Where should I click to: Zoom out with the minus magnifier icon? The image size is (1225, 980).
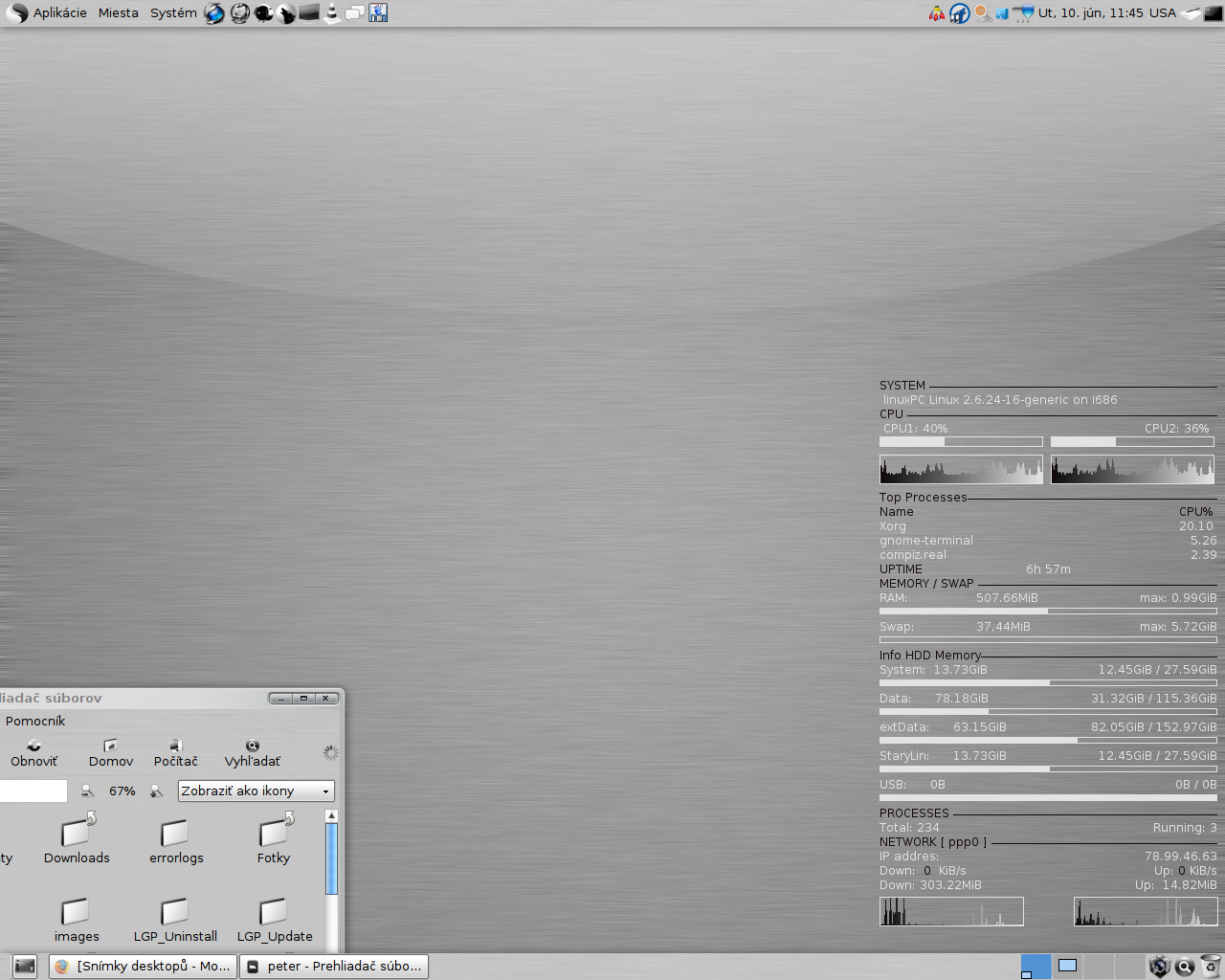click(x=87, y=791)
